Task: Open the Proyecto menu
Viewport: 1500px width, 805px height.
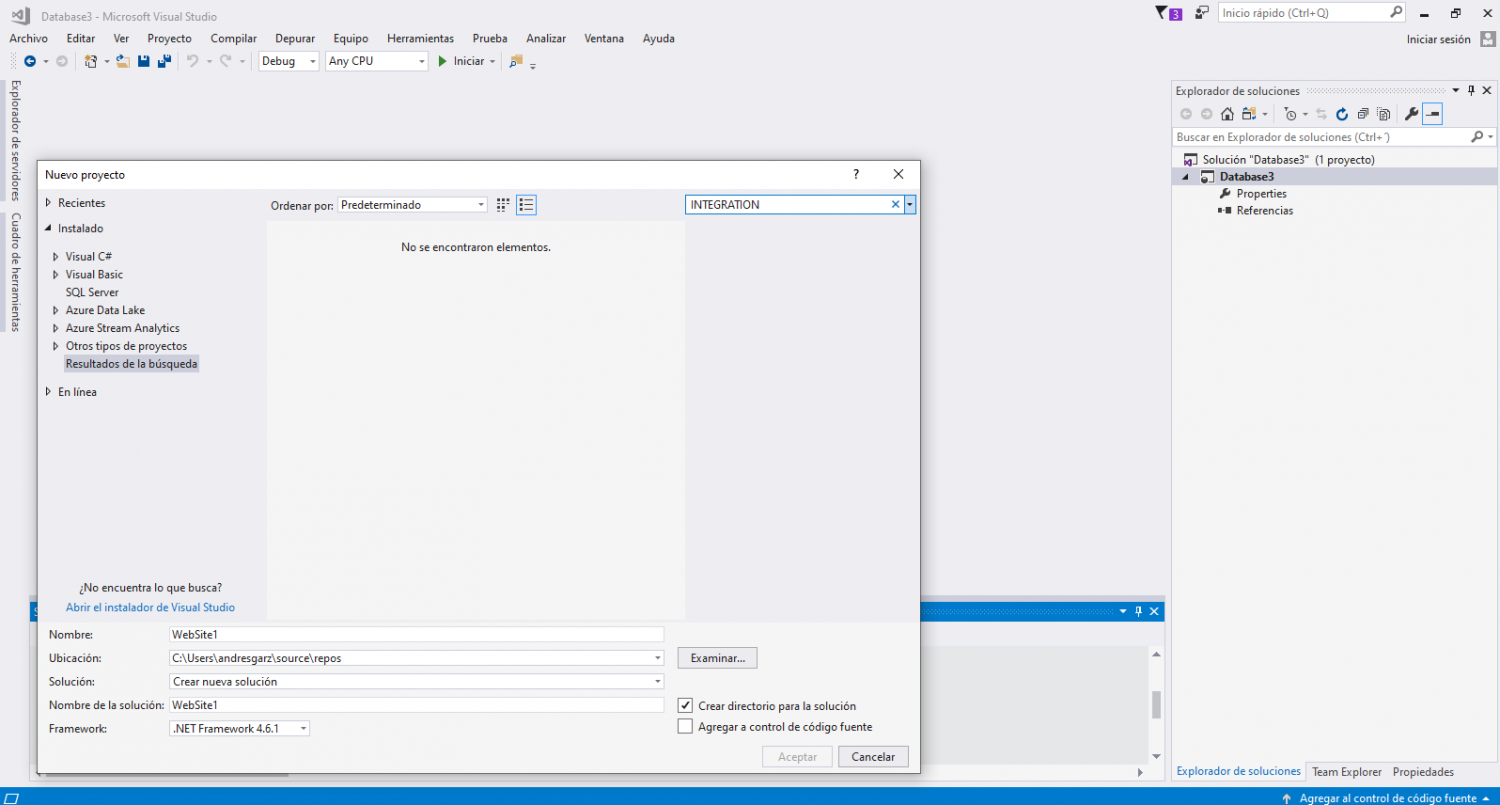Action: click(169, 38)
